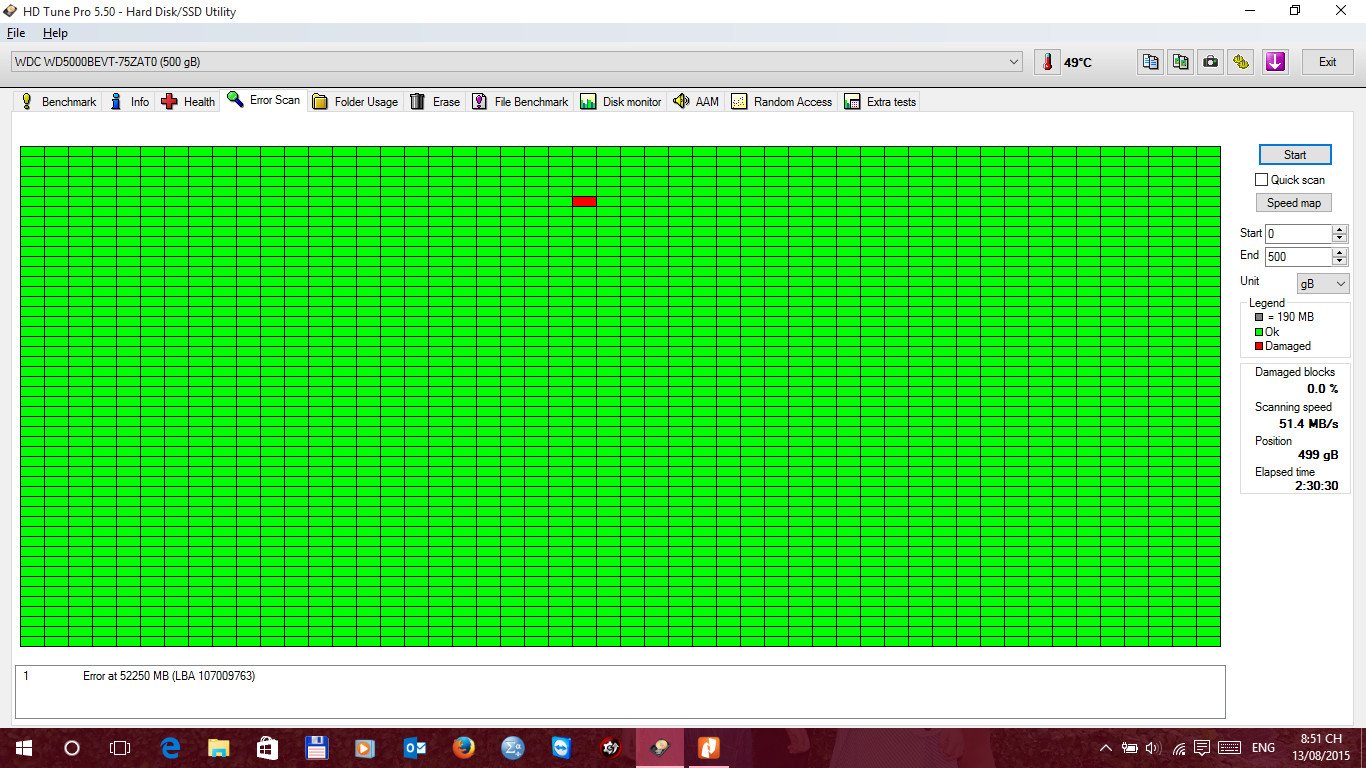Open the File menu
The image size is (1366, 768).
(16, 33)
